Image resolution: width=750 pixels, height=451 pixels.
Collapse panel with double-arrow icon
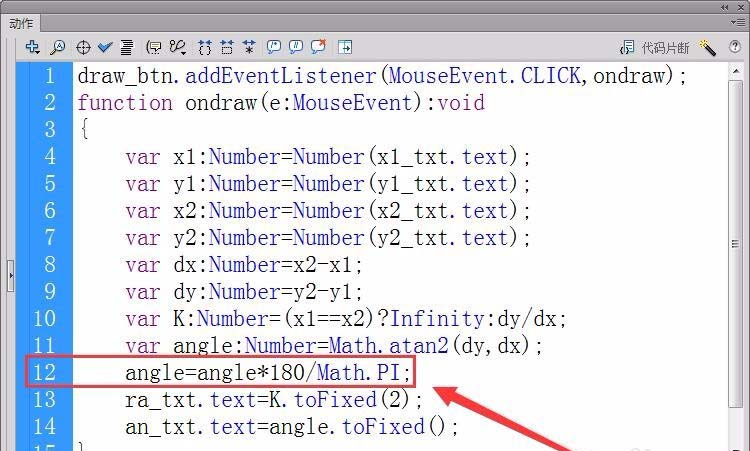[725, 7]
